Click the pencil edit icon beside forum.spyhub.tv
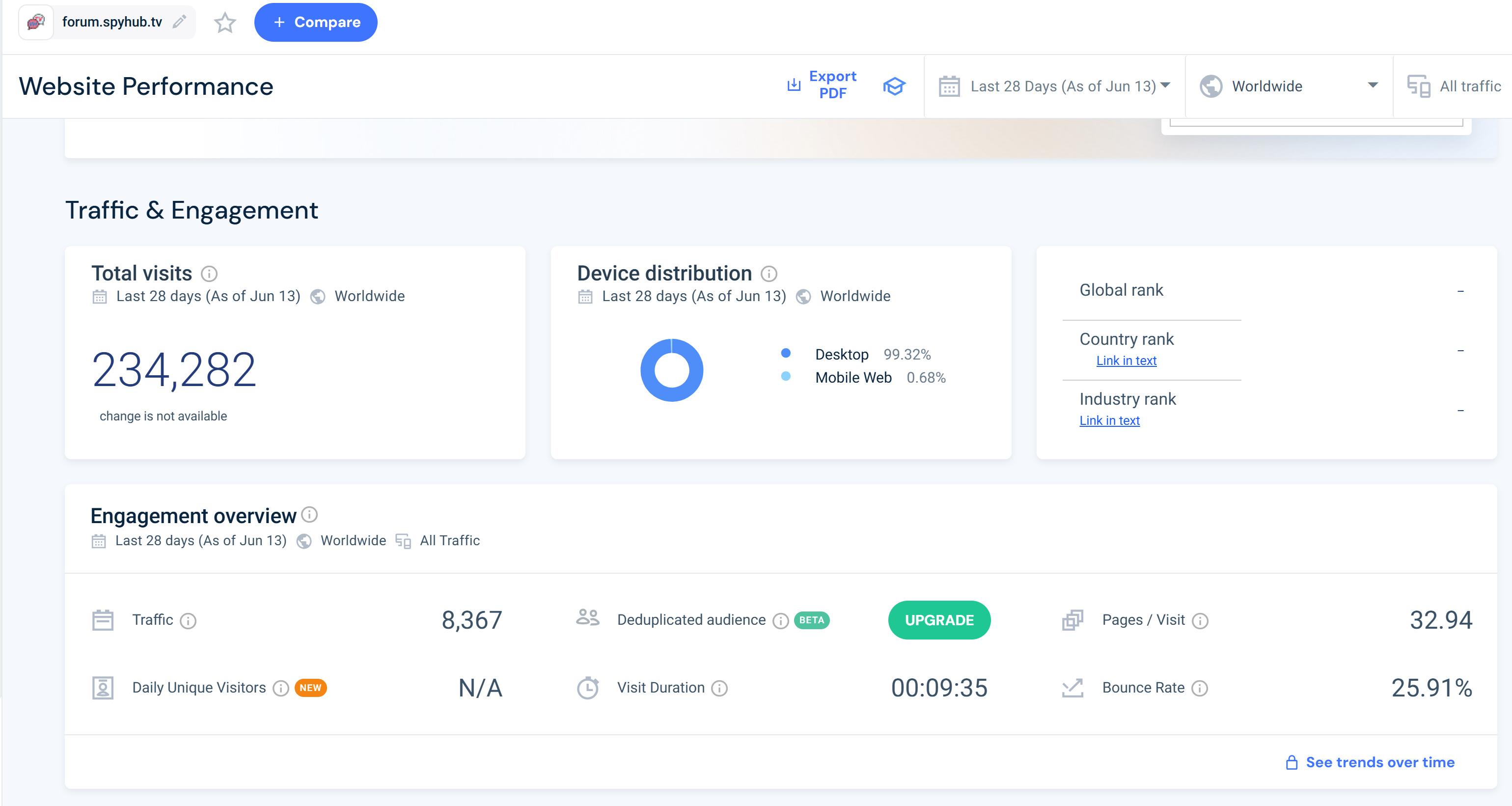The image size is (1512, 806). (180, 22)
